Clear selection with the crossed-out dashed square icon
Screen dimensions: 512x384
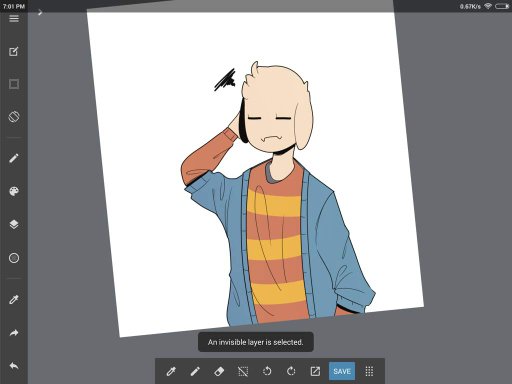[x=243, y=371]
